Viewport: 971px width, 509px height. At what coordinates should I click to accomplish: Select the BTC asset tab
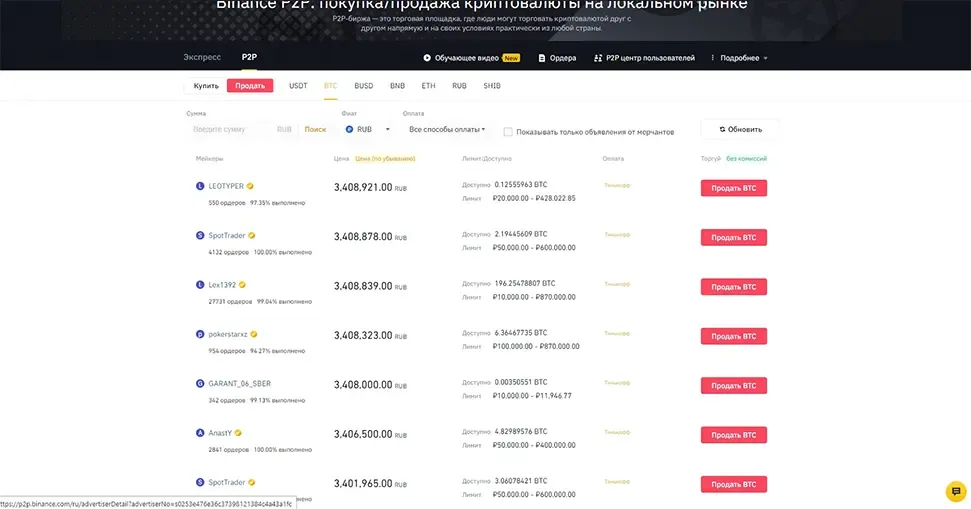pyautogui.click(x=331, y=86)
